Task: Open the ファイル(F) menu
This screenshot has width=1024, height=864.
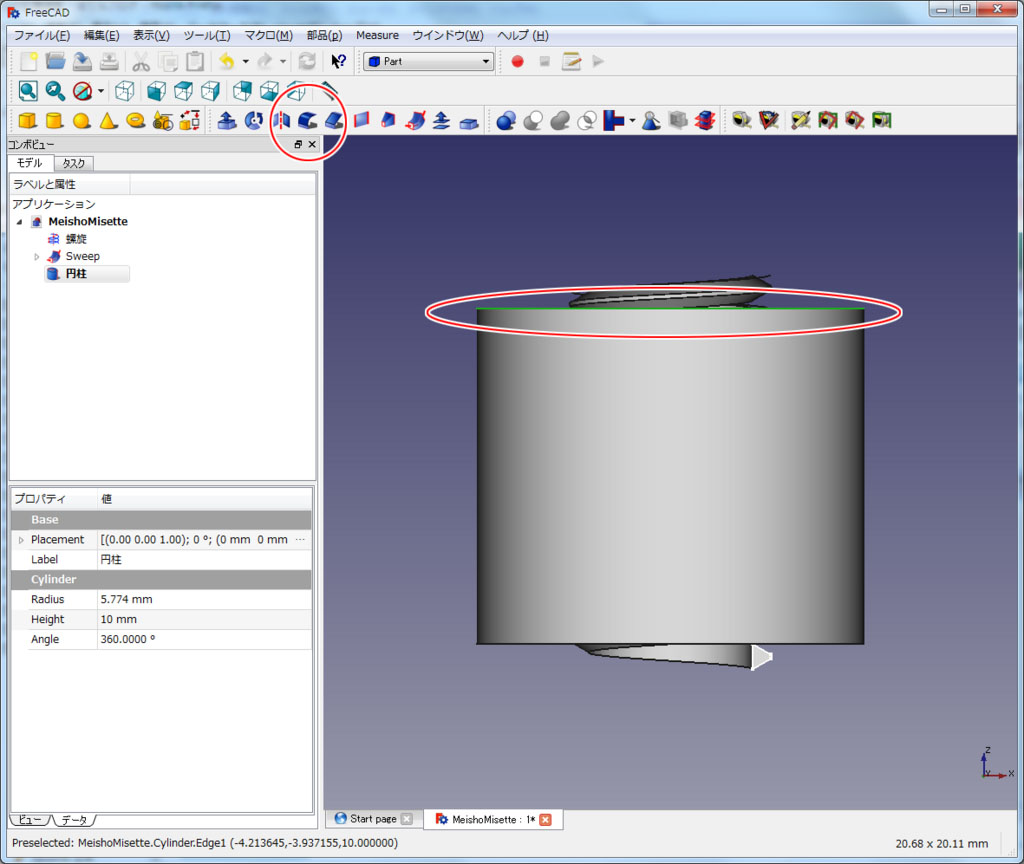Action: point(42,35)
